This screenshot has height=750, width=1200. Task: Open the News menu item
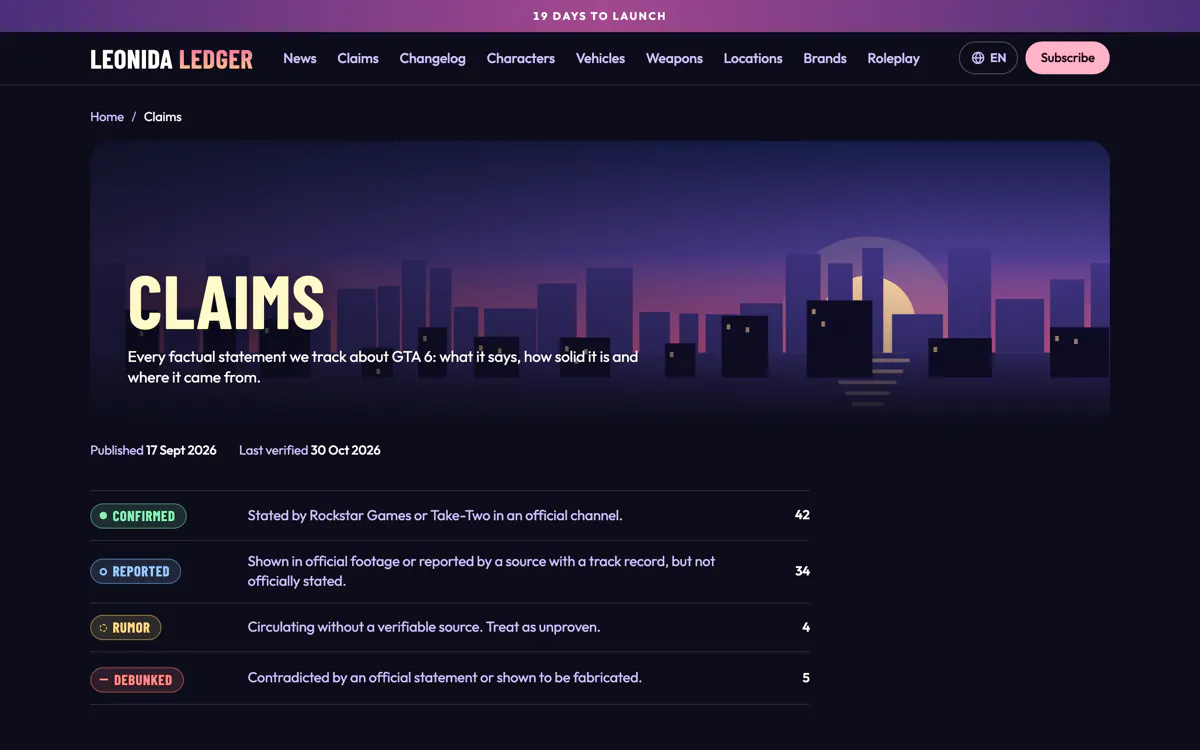tap(299, 58)
